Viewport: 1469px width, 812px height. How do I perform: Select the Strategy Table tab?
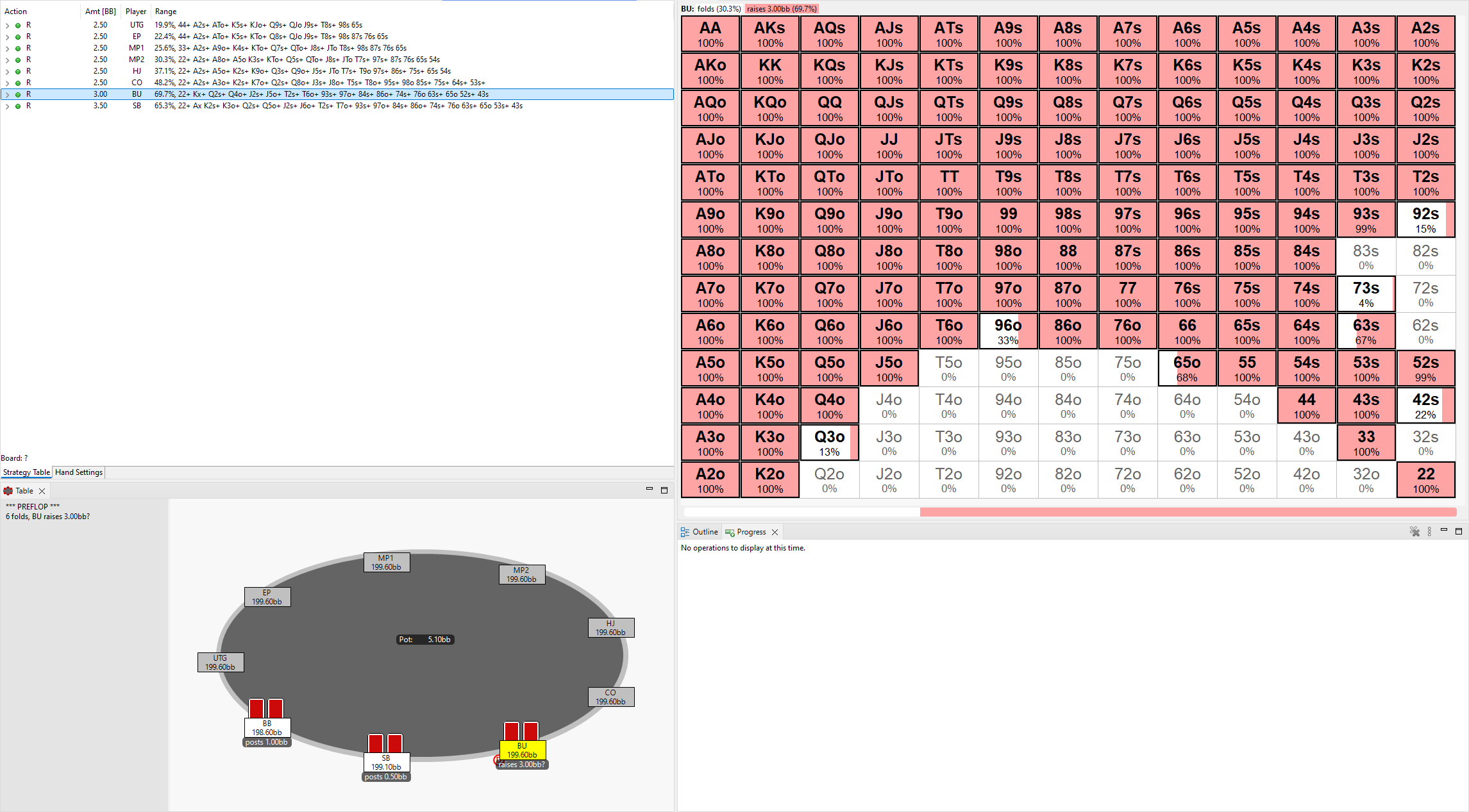[x=26, y=472]
